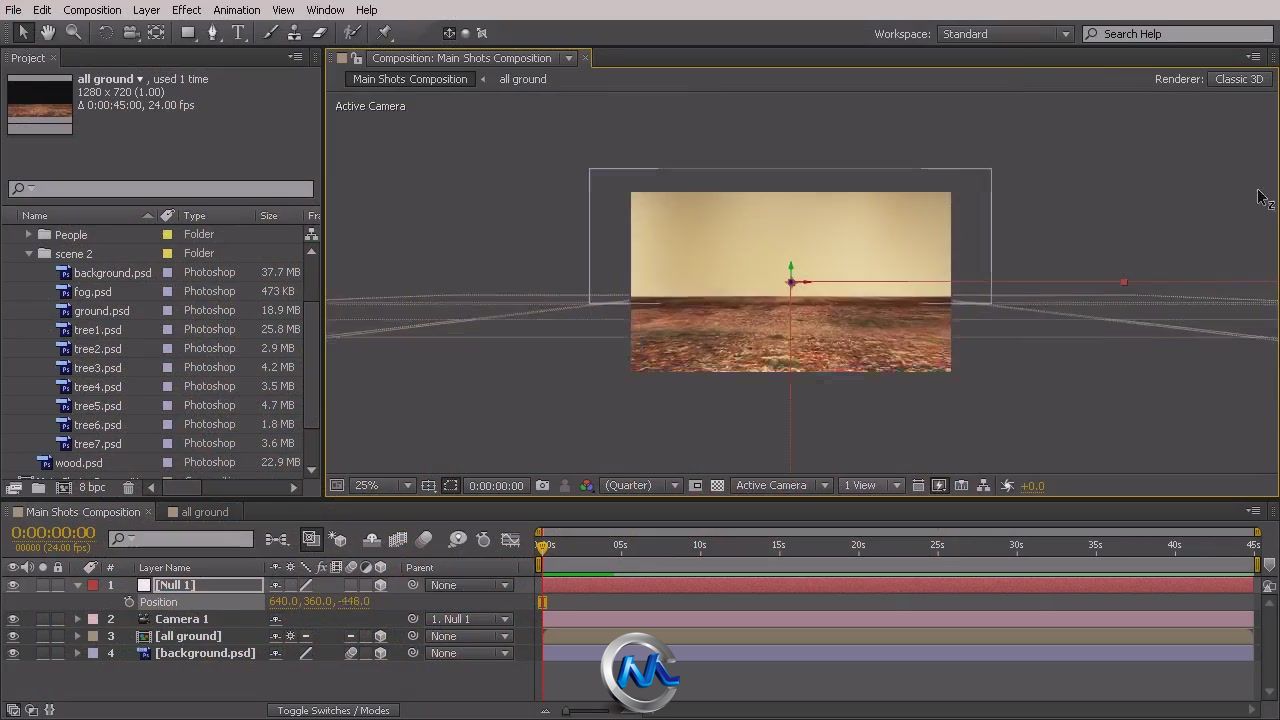Click the Toggle Switches / Modes button
Screen dimensions: 1280x720
click(x=334, y=710)
